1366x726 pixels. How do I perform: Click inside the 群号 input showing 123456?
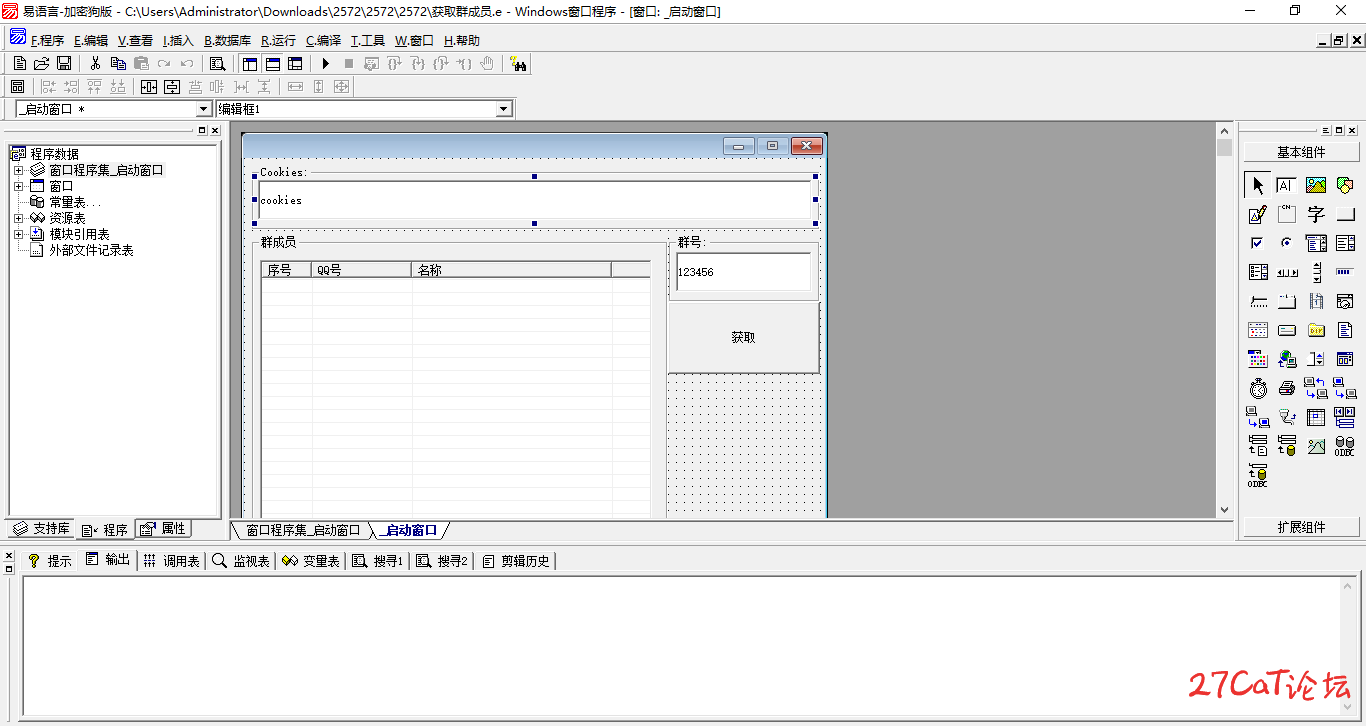pos(742,271)
